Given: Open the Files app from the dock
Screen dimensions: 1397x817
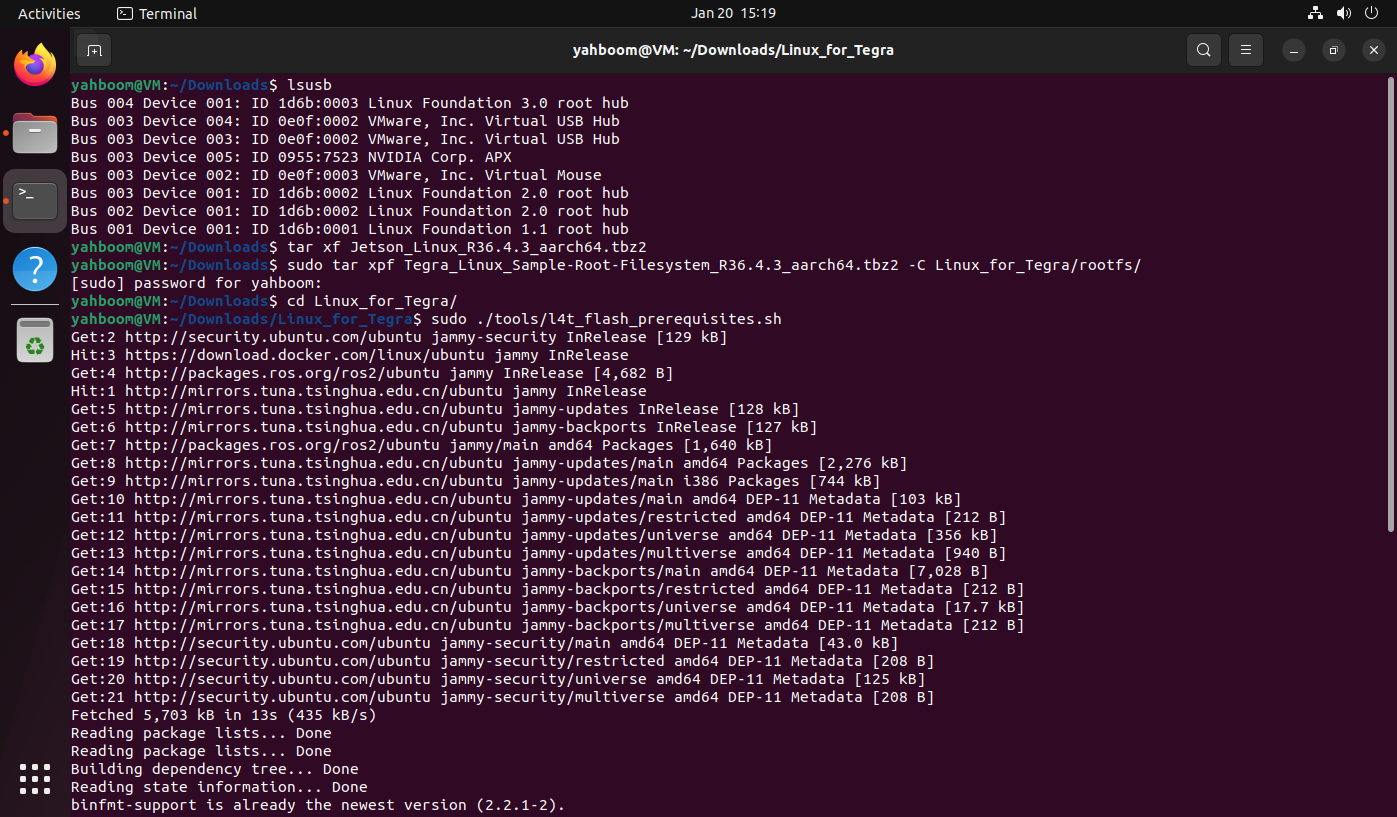Looking at the screenshot, I should click(34, 133).
